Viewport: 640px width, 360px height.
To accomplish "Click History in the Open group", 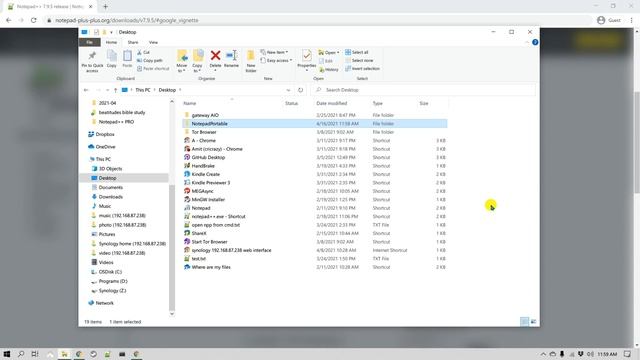I will [x=329, y=69].
